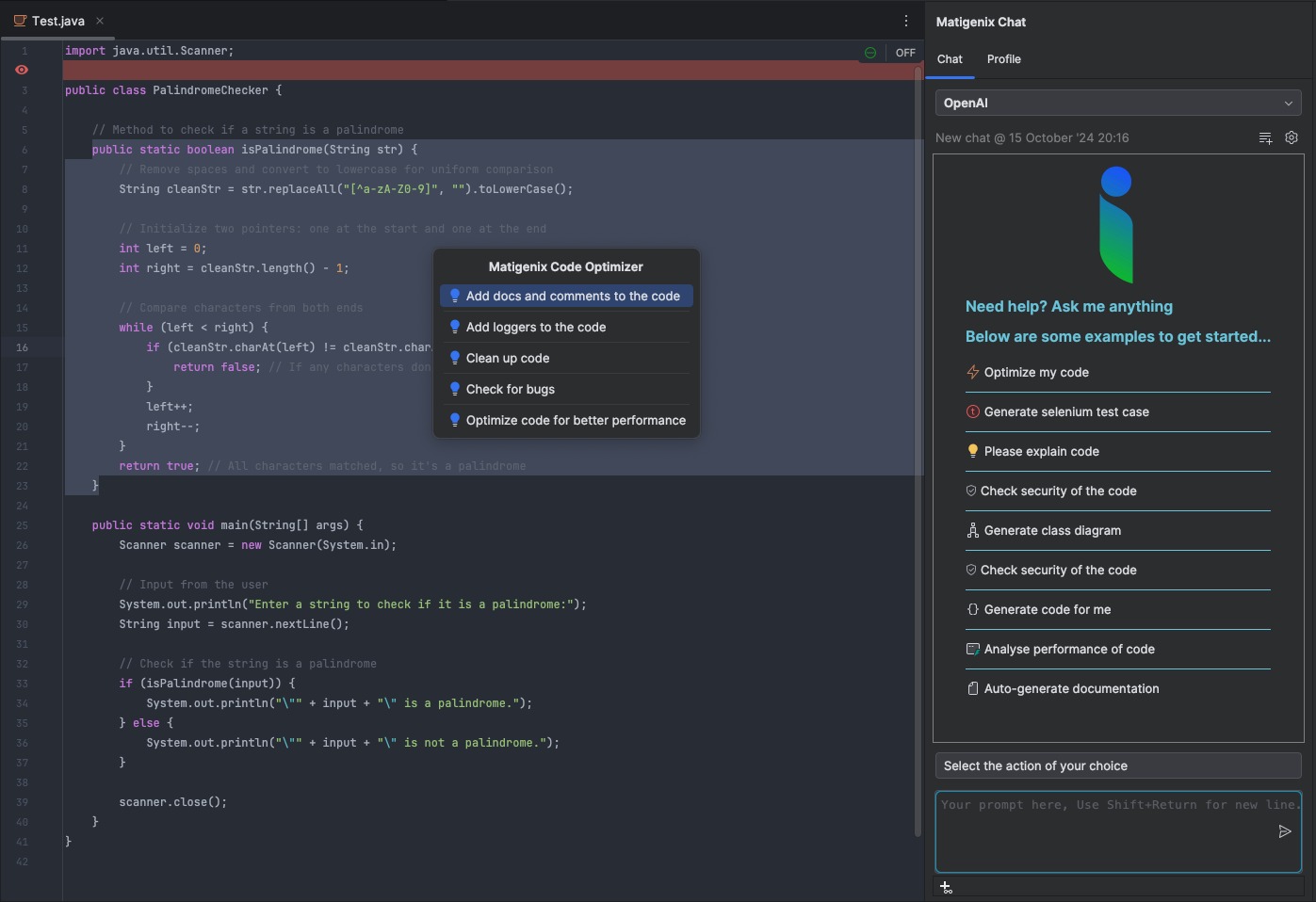The height and width of the screenshot is (902, 1316).
Task: Click line number 16 in gutter
Action: point(21,347)
